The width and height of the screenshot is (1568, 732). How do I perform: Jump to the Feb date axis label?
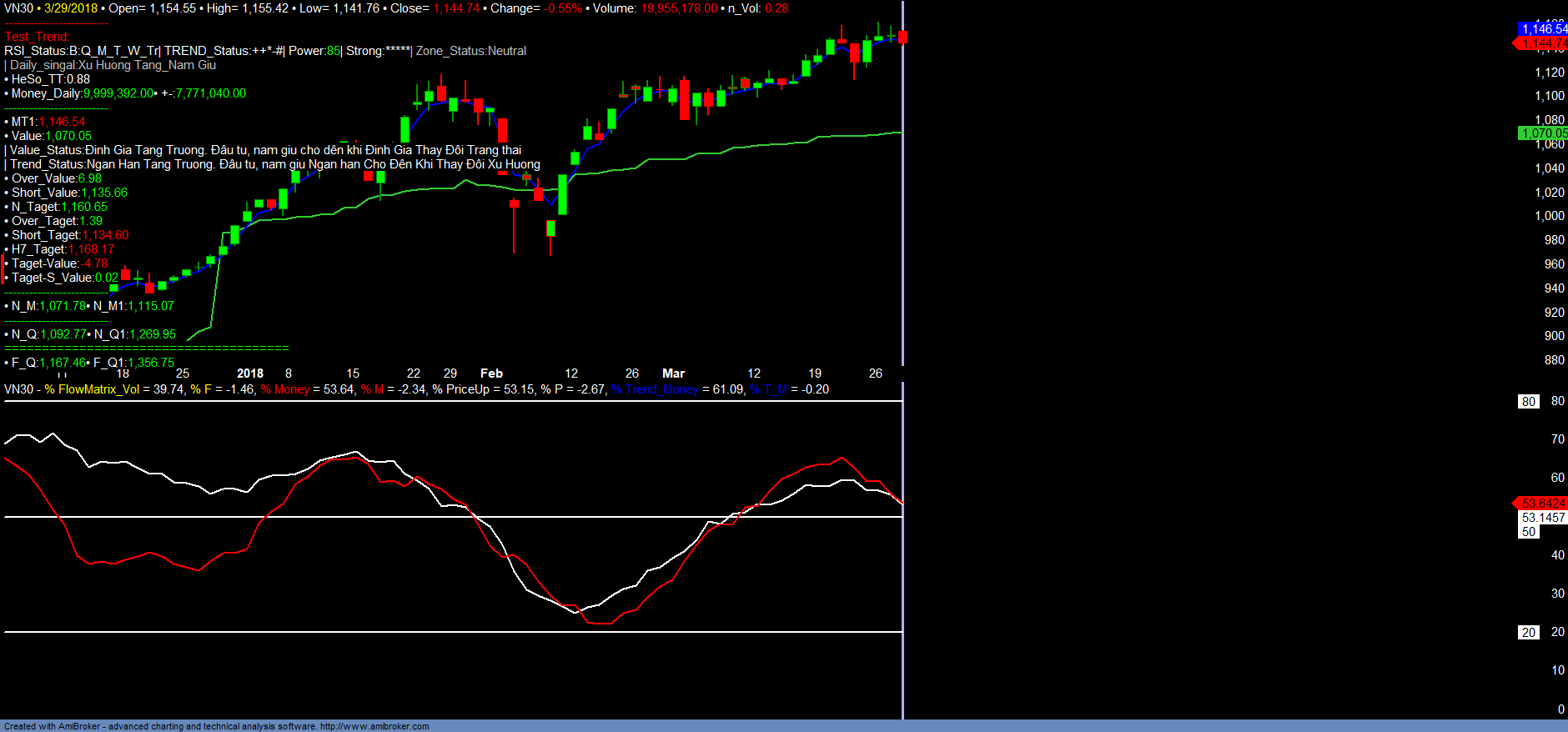tap(491, 374)
